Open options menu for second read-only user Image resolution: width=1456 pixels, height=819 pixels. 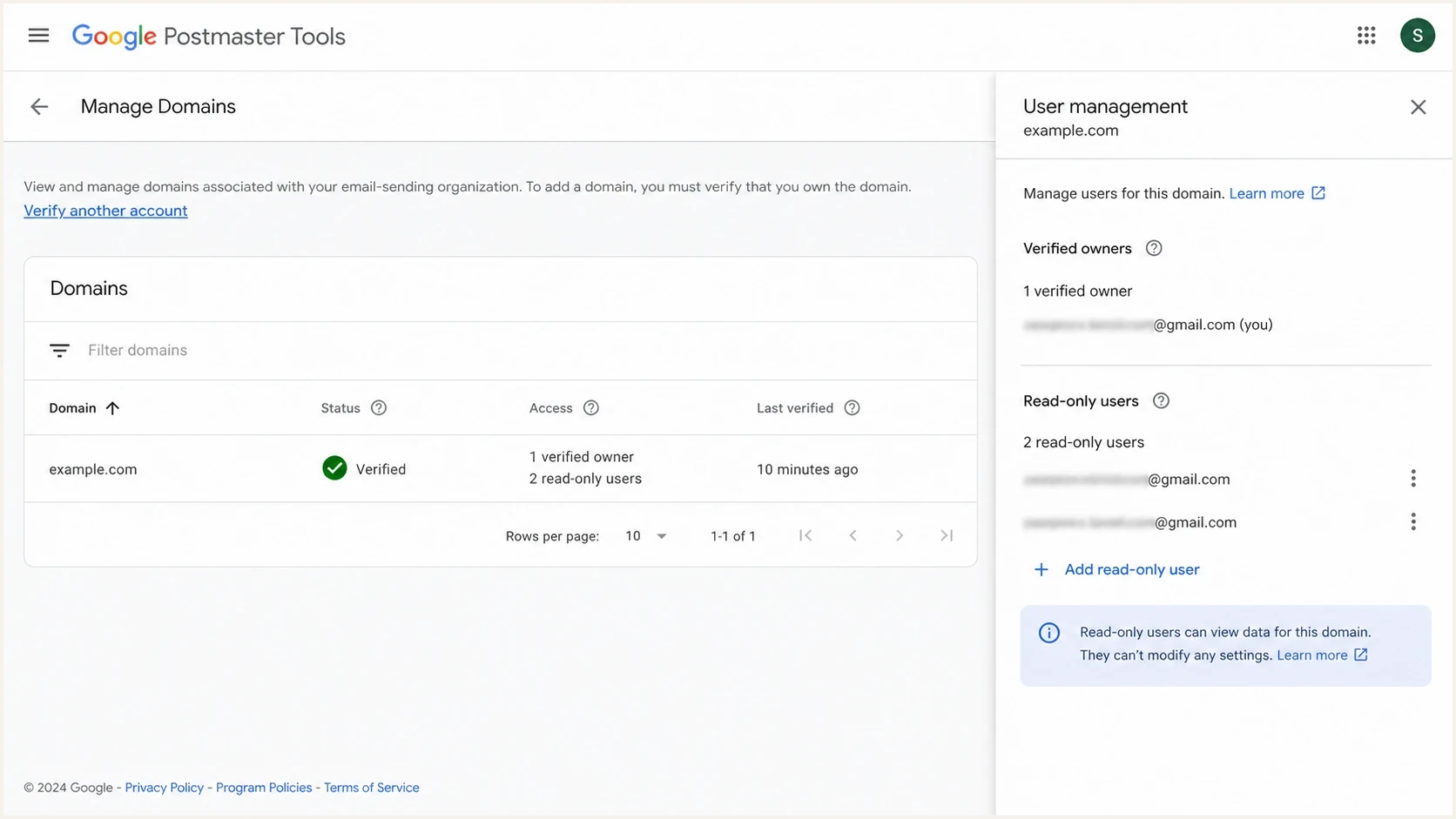pyautogui.click(x=1413, y=521)
